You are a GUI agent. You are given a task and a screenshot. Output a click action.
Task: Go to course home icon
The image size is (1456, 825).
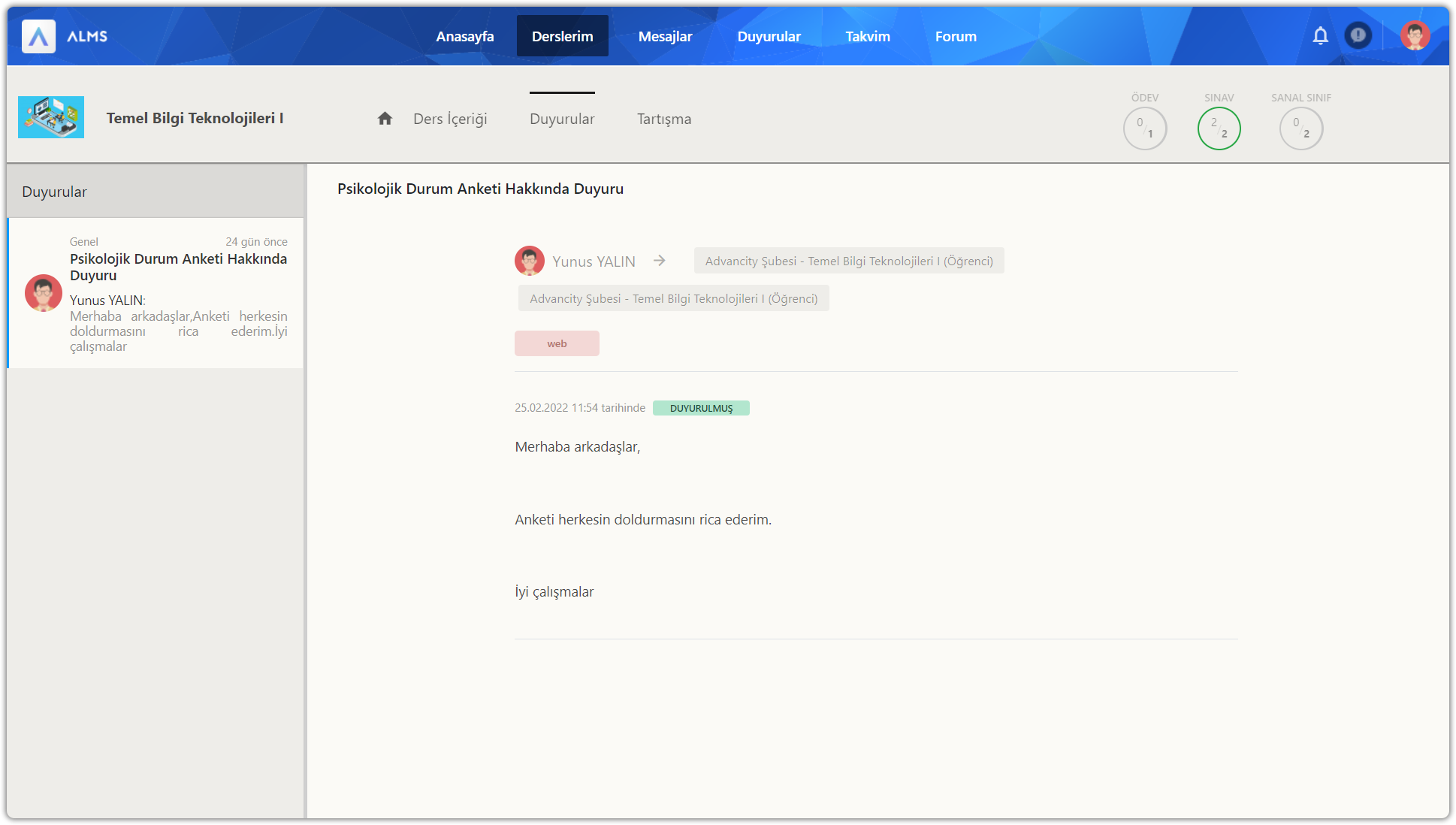click(x=385, y=119)
